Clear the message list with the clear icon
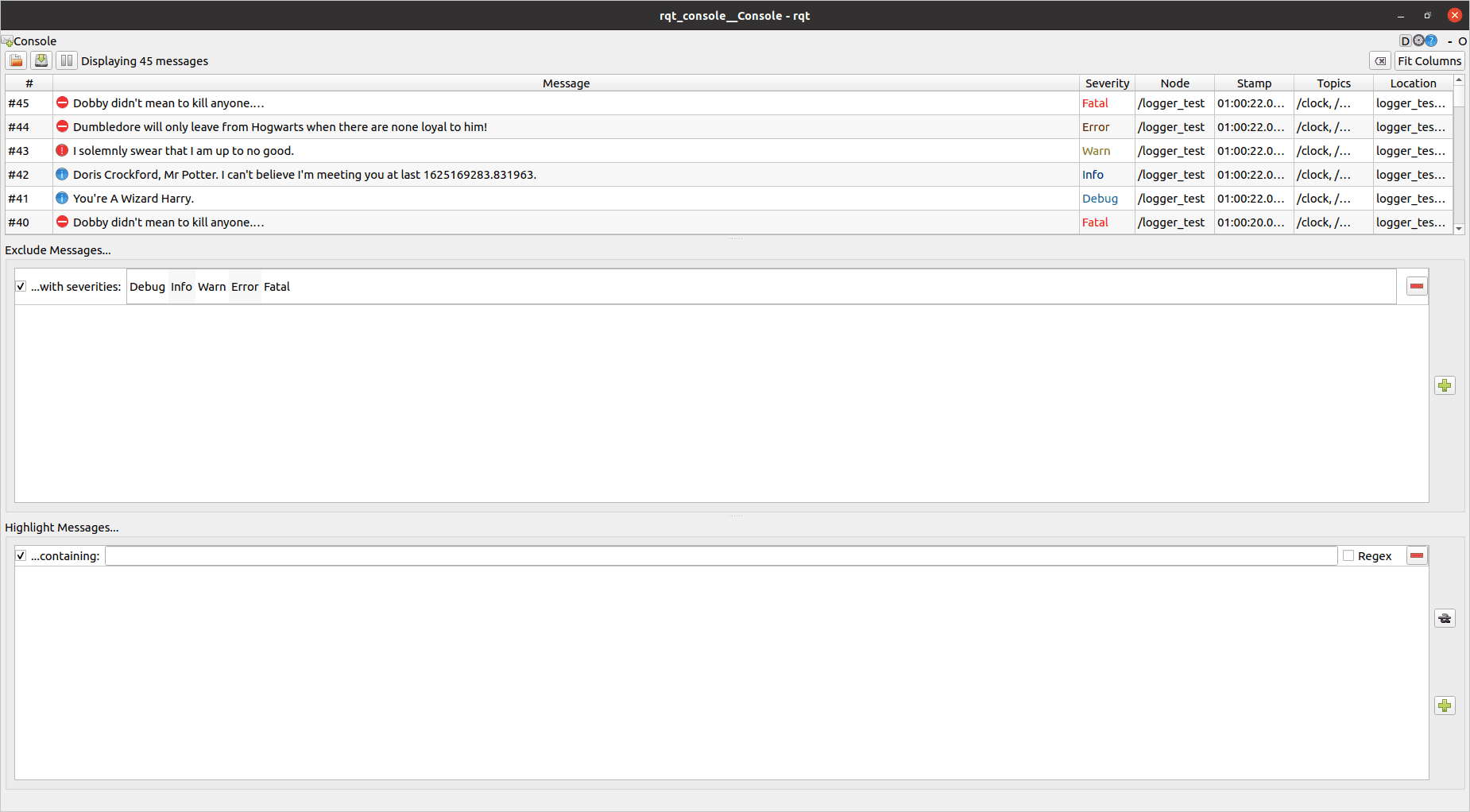This screenshot has height=812, width=1470. tap(1380, 61)
